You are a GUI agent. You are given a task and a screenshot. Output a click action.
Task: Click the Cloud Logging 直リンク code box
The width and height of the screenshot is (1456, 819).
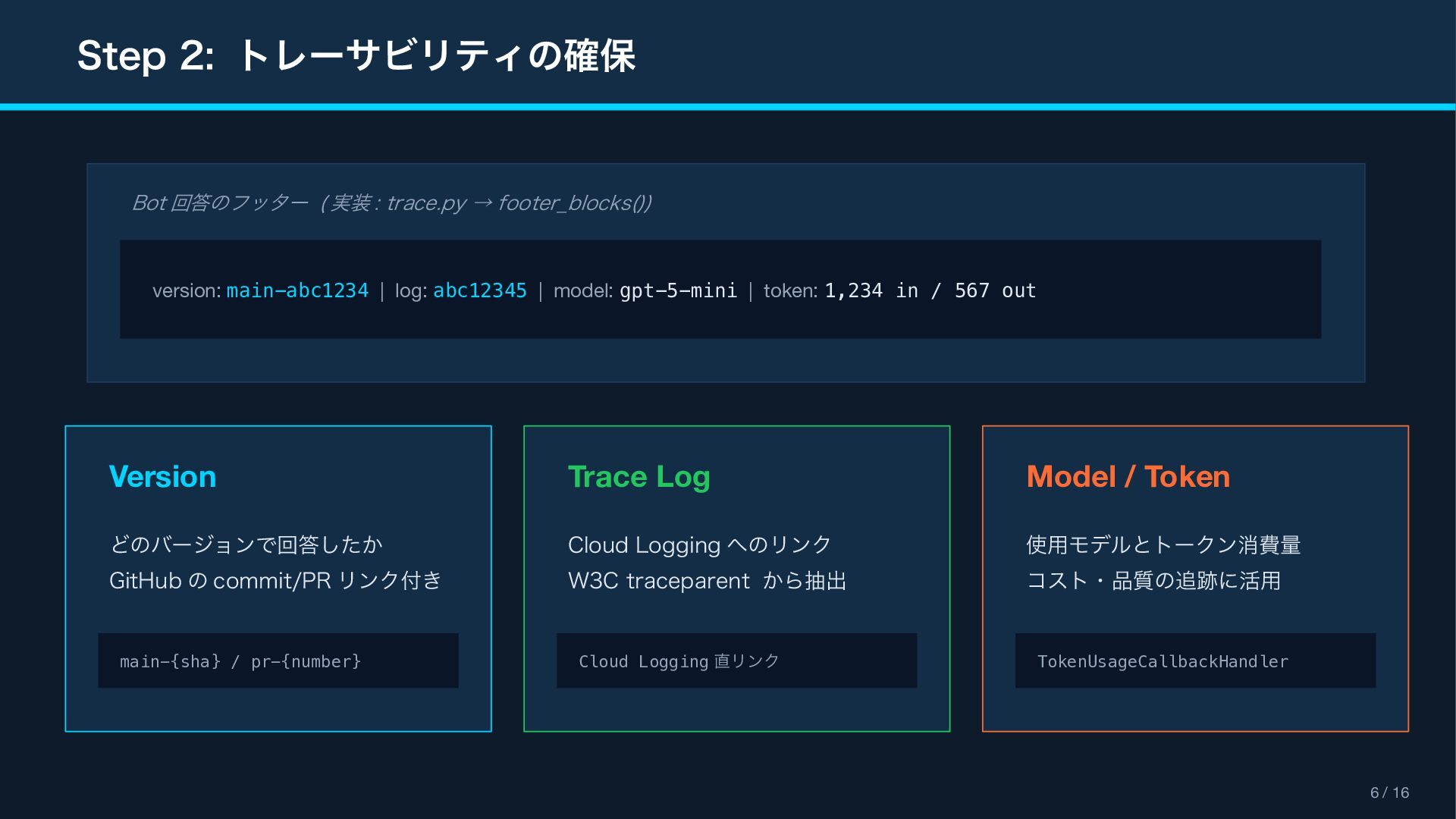[x=736, y=661]
